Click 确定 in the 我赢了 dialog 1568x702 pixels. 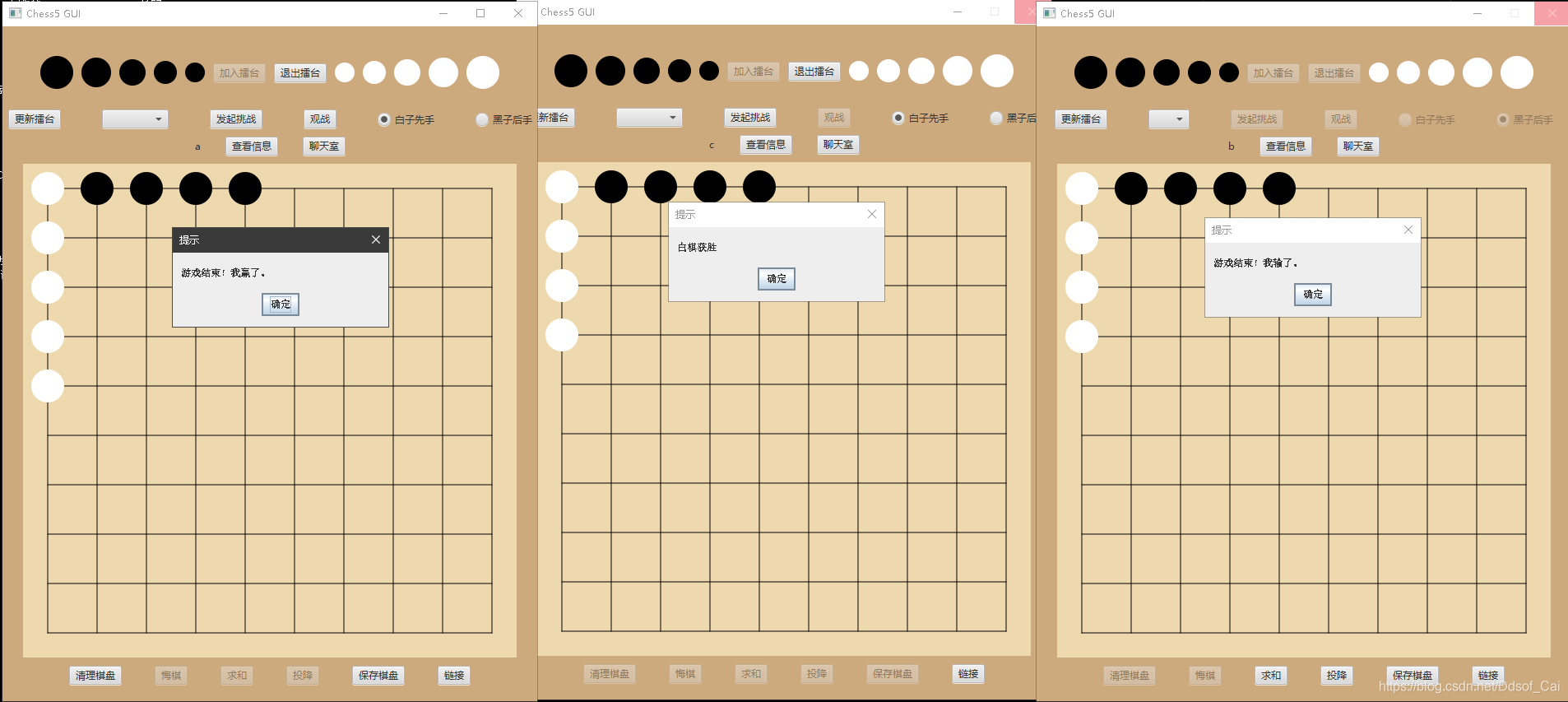pyautogui.click(x=281, y=305)
